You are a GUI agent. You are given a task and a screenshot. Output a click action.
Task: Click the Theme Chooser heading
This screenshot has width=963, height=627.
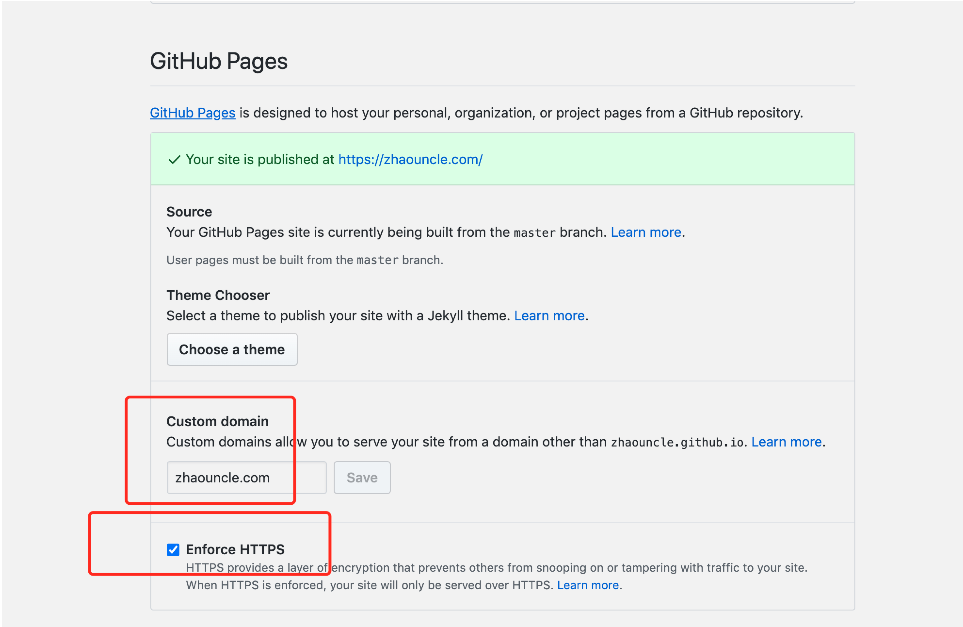[x=218, y=295]
